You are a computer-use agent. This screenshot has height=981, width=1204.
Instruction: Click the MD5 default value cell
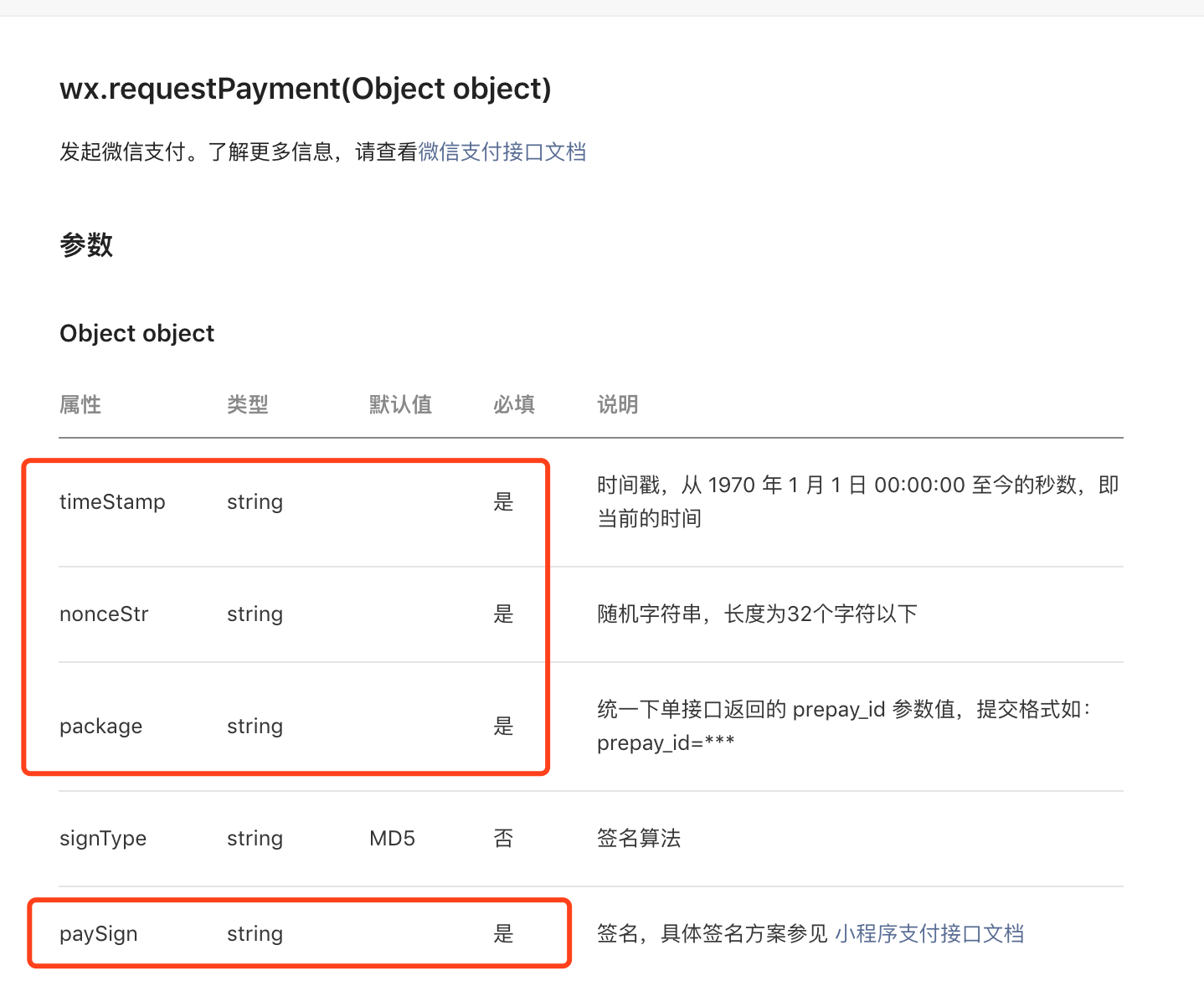(x=393, y=838)
